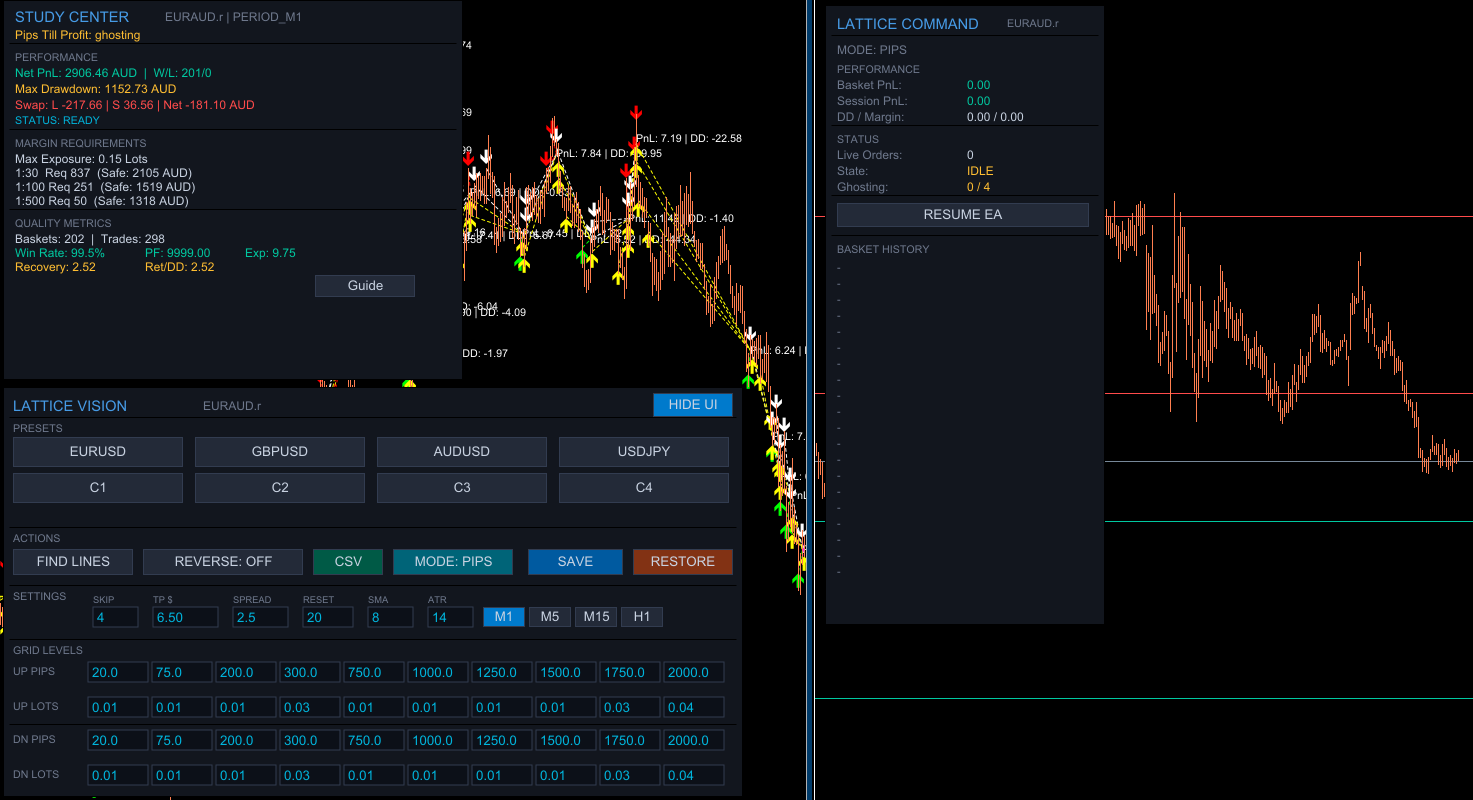
Task: Select the GBPUSD preset
Action: [279, 451]
